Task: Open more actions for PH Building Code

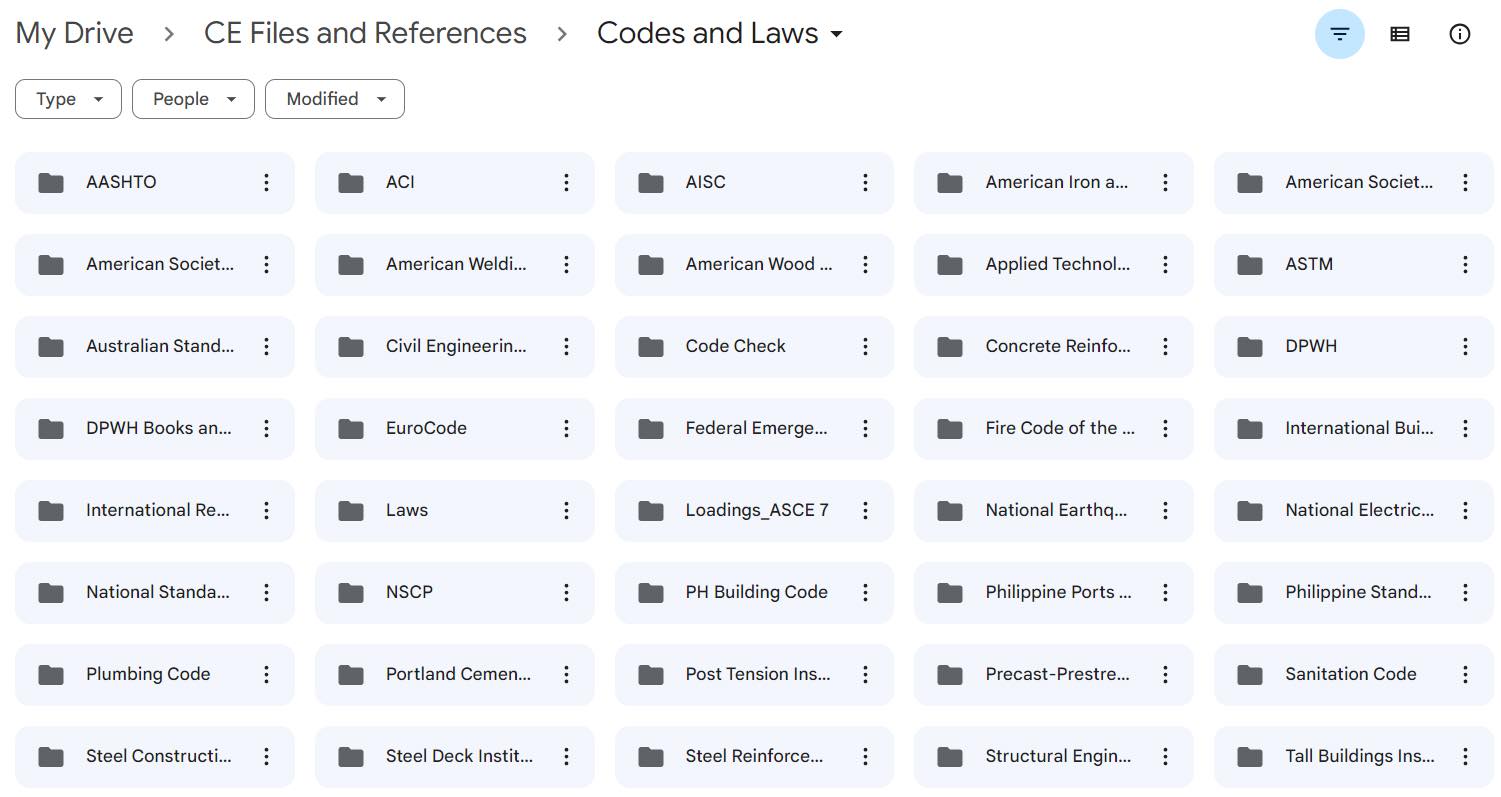Action: coord(865,592)
